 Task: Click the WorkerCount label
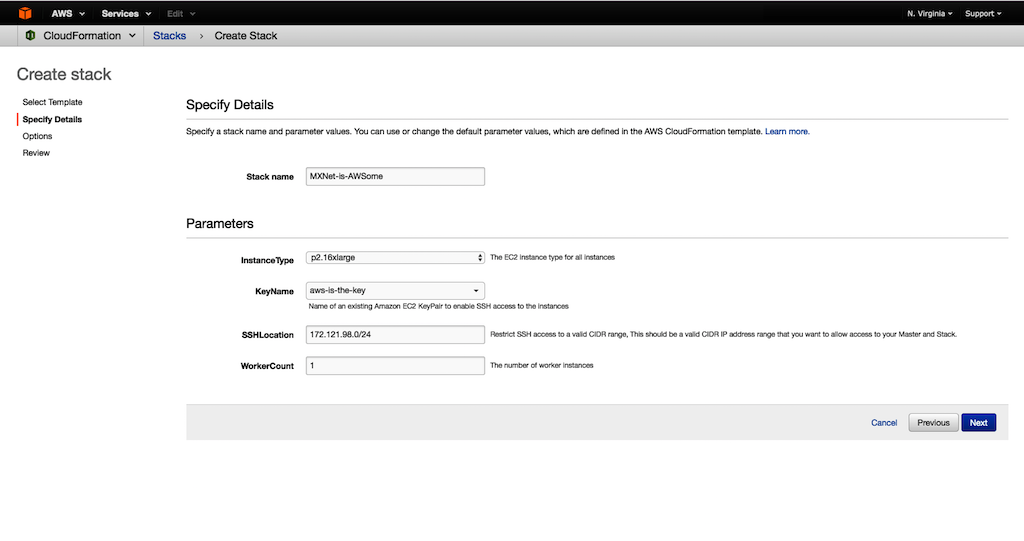267,366
